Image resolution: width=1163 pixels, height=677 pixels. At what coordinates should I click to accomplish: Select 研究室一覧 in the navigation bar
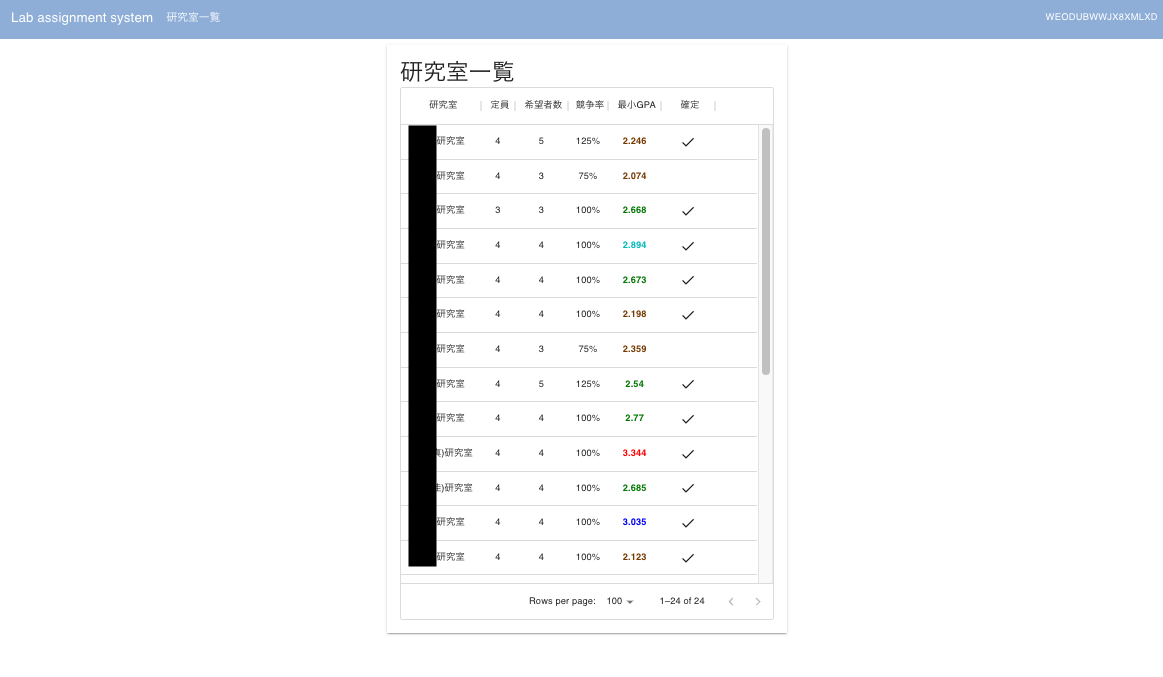coord(192,17)
